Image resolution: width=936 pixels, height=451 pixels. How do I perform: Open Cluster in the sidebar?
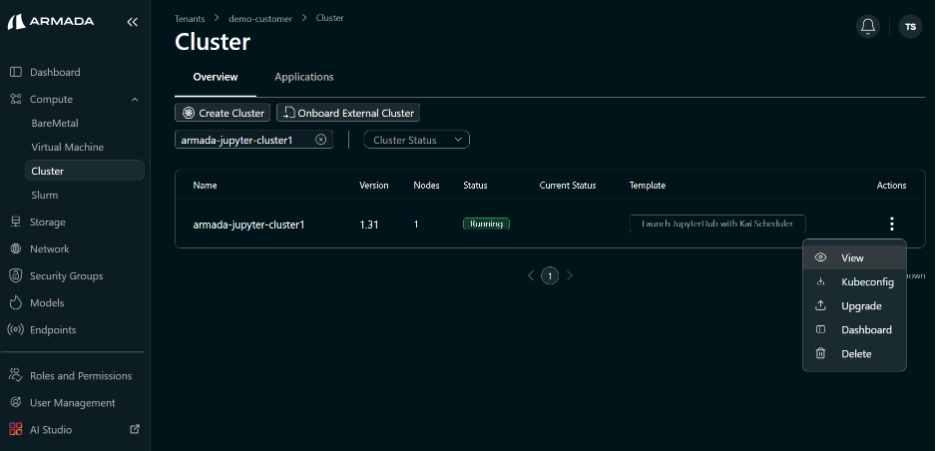tap(84, 171)
